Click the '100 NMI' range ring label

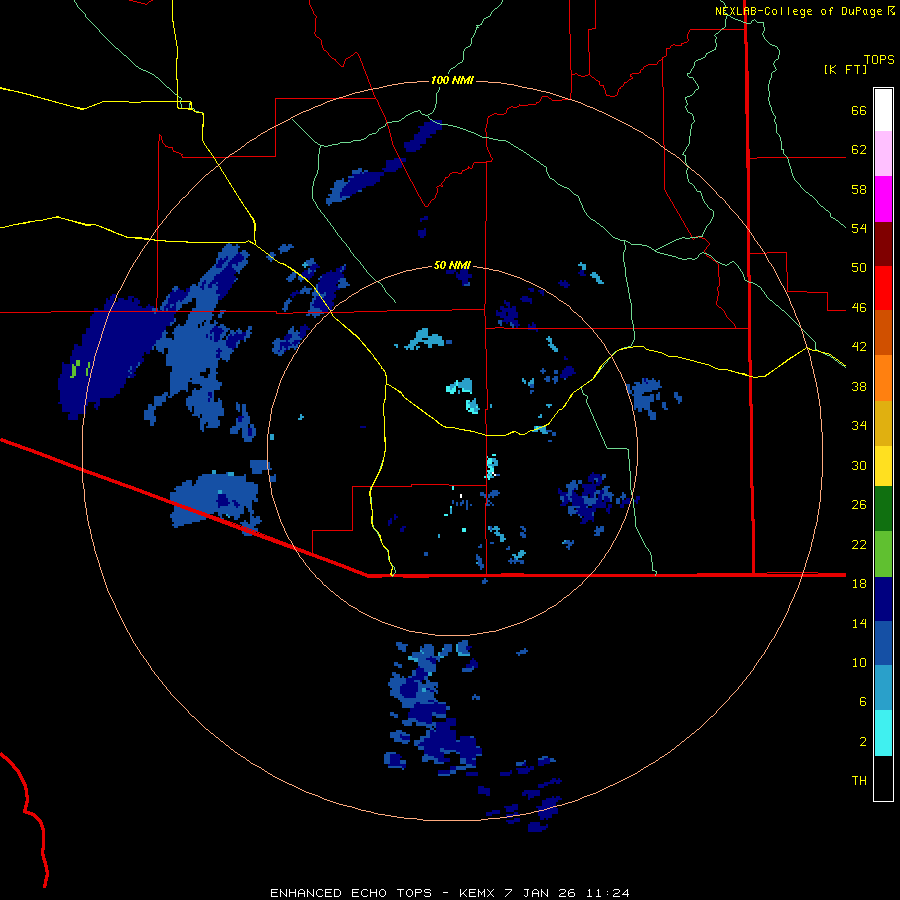pos(452,80)
